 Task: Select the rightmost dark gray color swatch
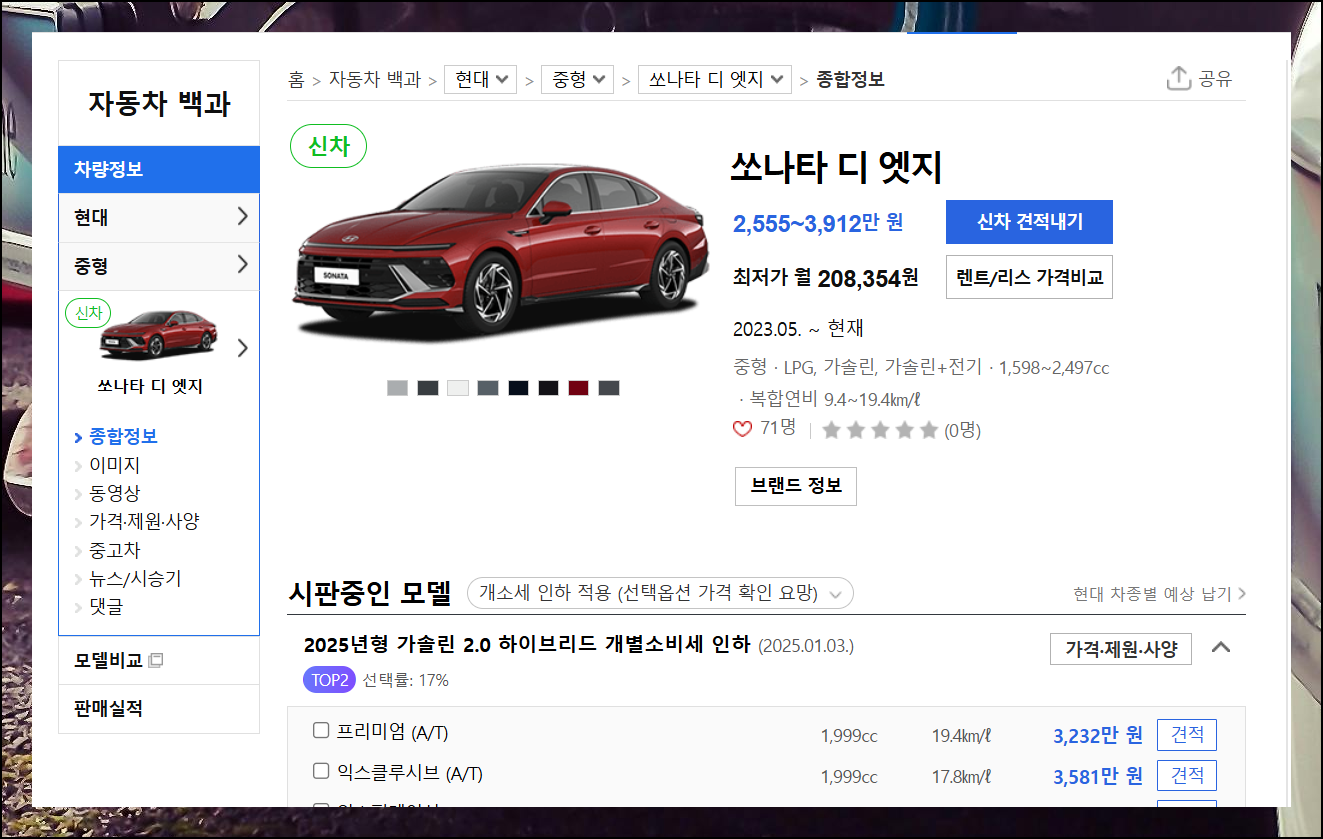tap(608, 388)
